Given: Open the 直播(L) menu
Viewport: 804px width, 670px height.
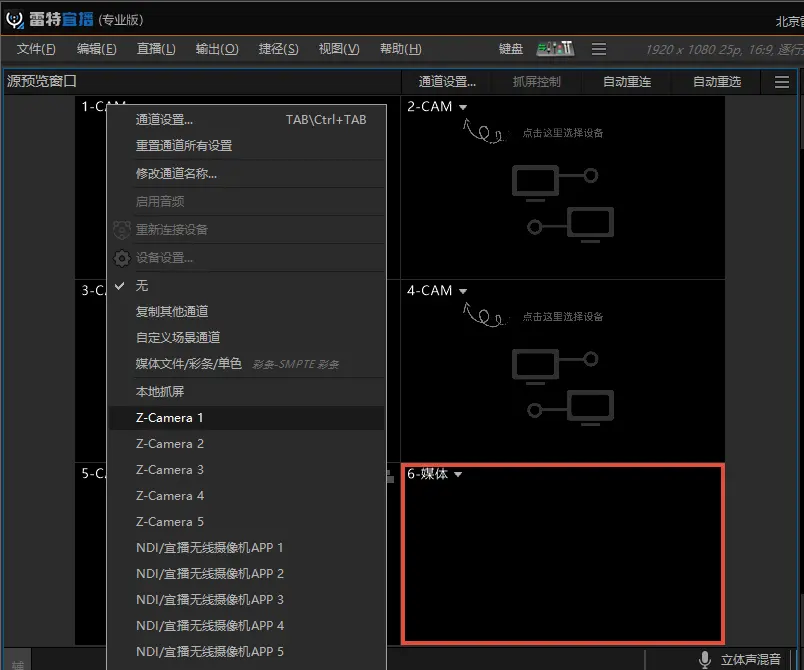Looking at the screenshot, I should (x=156, y=49).
